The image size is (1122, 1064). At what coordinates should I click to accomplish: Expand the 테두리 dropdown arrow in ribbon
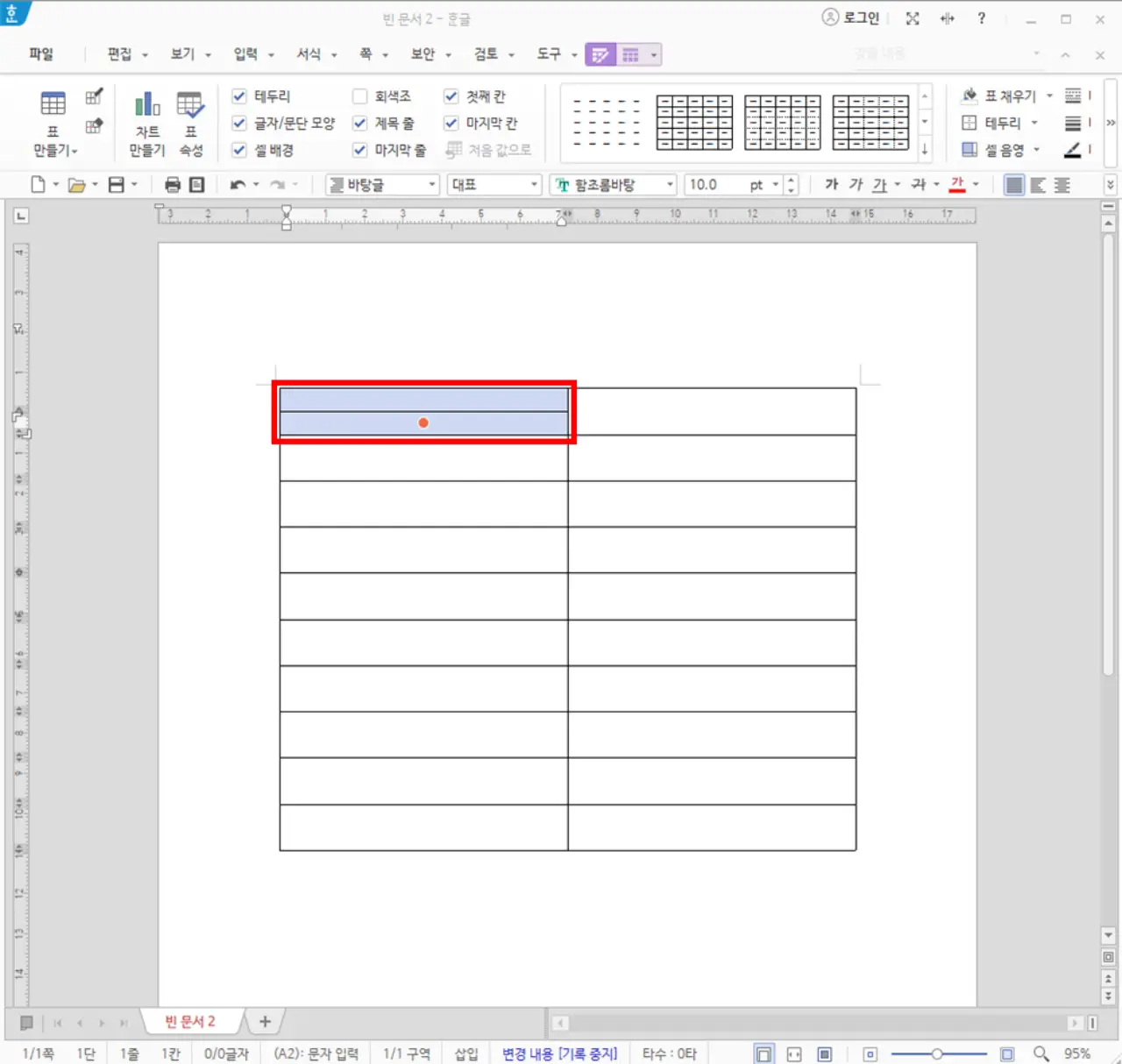[1034, 123]
